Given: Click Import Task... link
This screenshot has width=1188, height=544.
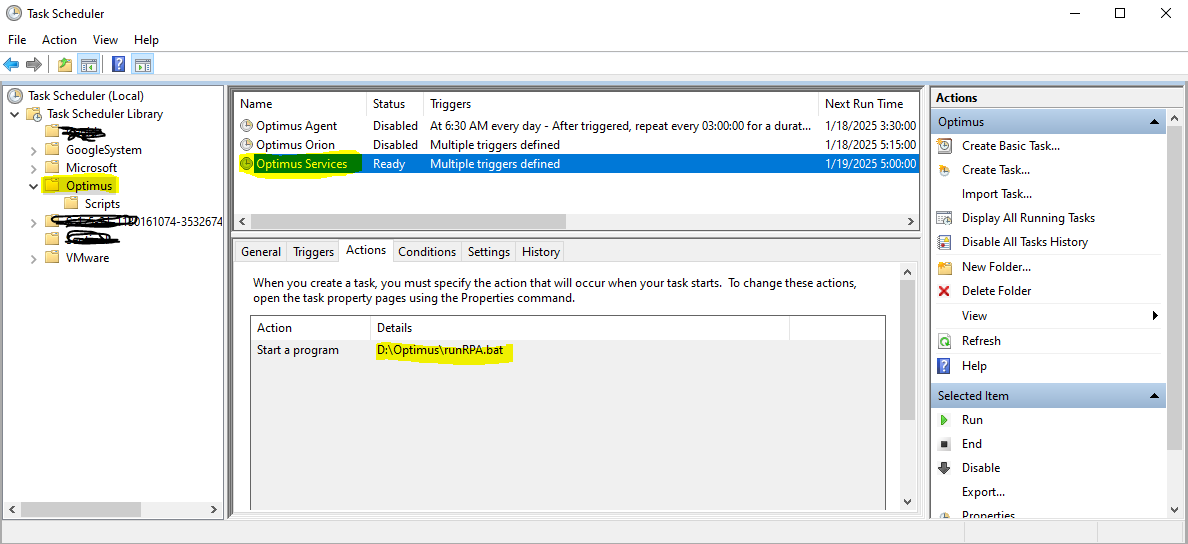Looking at the screenshot, I should click(x=996, y=194).
